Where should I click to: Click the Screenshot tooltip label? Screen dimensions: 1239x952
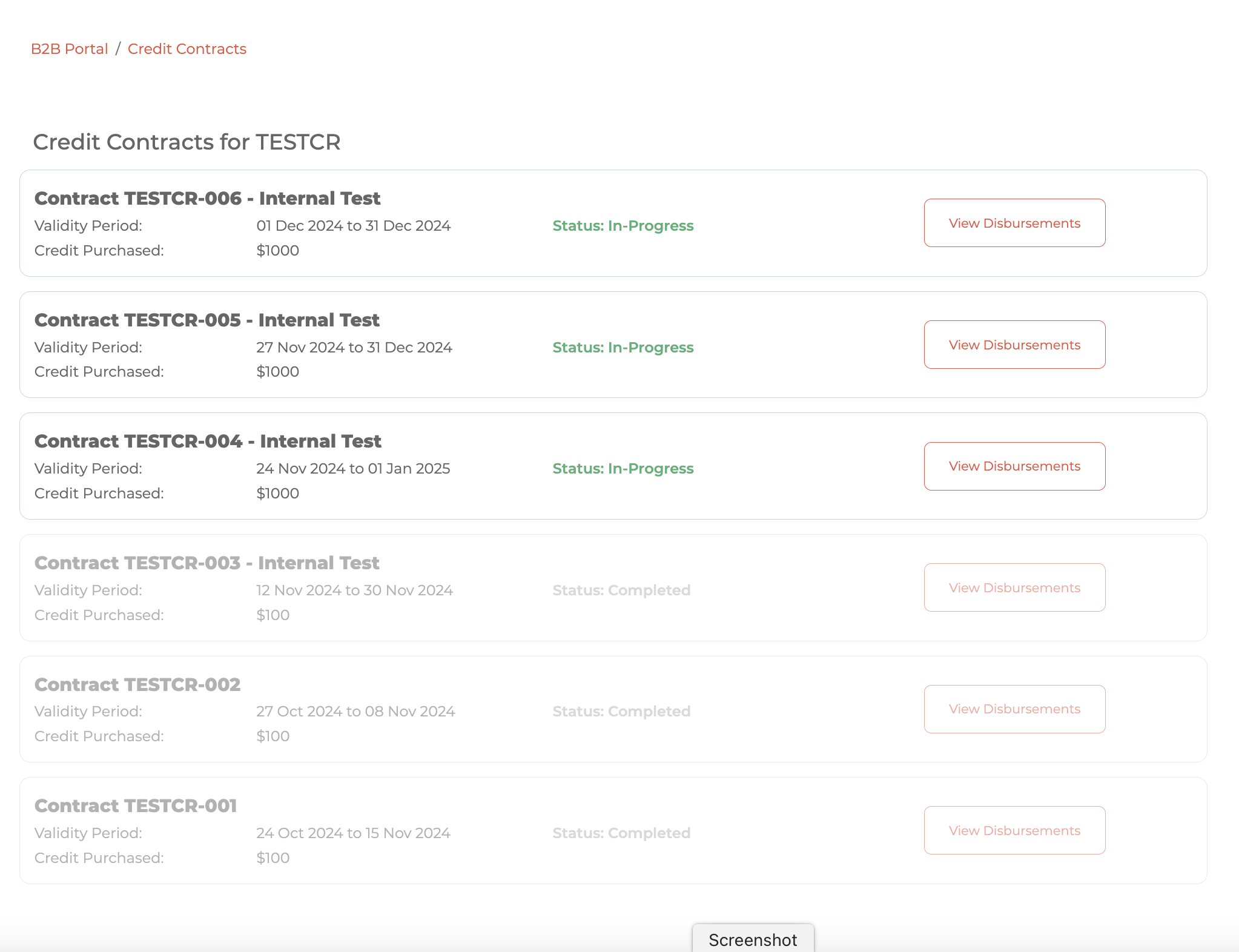pos(753,939)
